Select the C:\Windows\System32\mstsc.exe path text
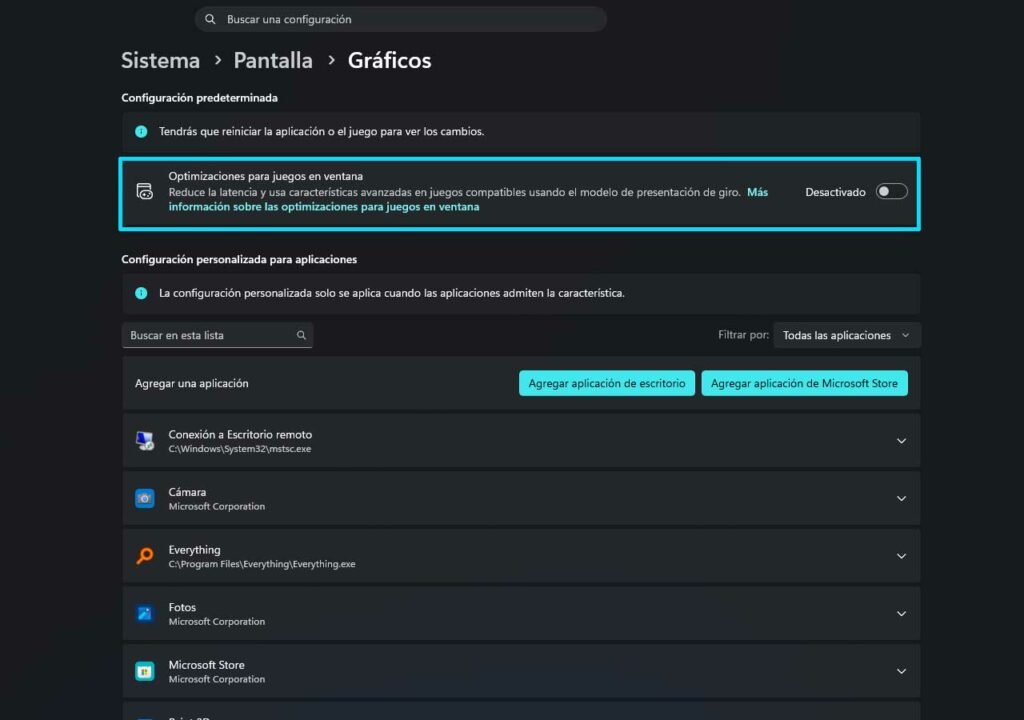The height and width of the screenshot is (720, 1024). click(x=240, y=449)
